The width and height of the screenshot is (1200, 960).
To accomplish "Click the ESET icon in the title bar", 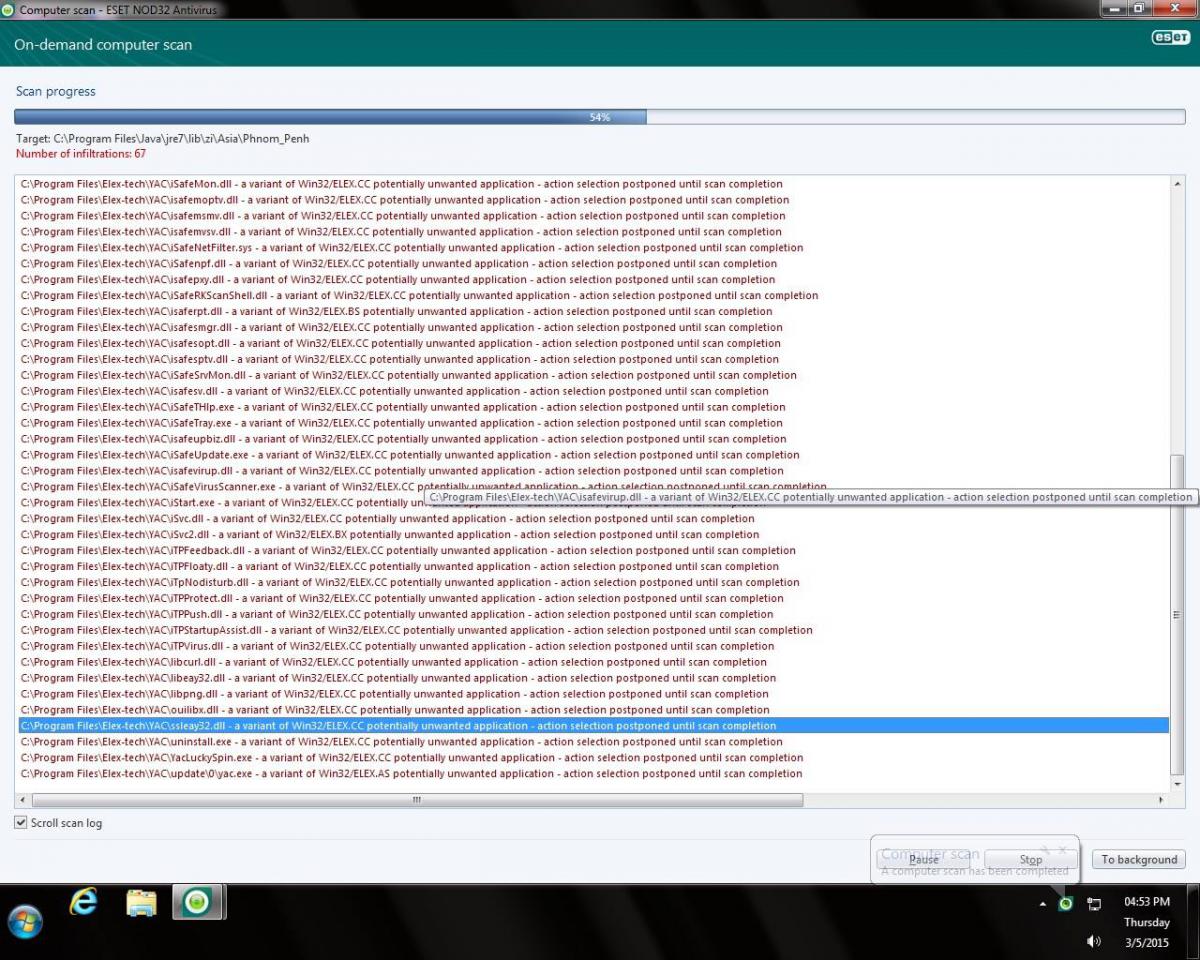I will pyautogui.click(x=8, y=10).
